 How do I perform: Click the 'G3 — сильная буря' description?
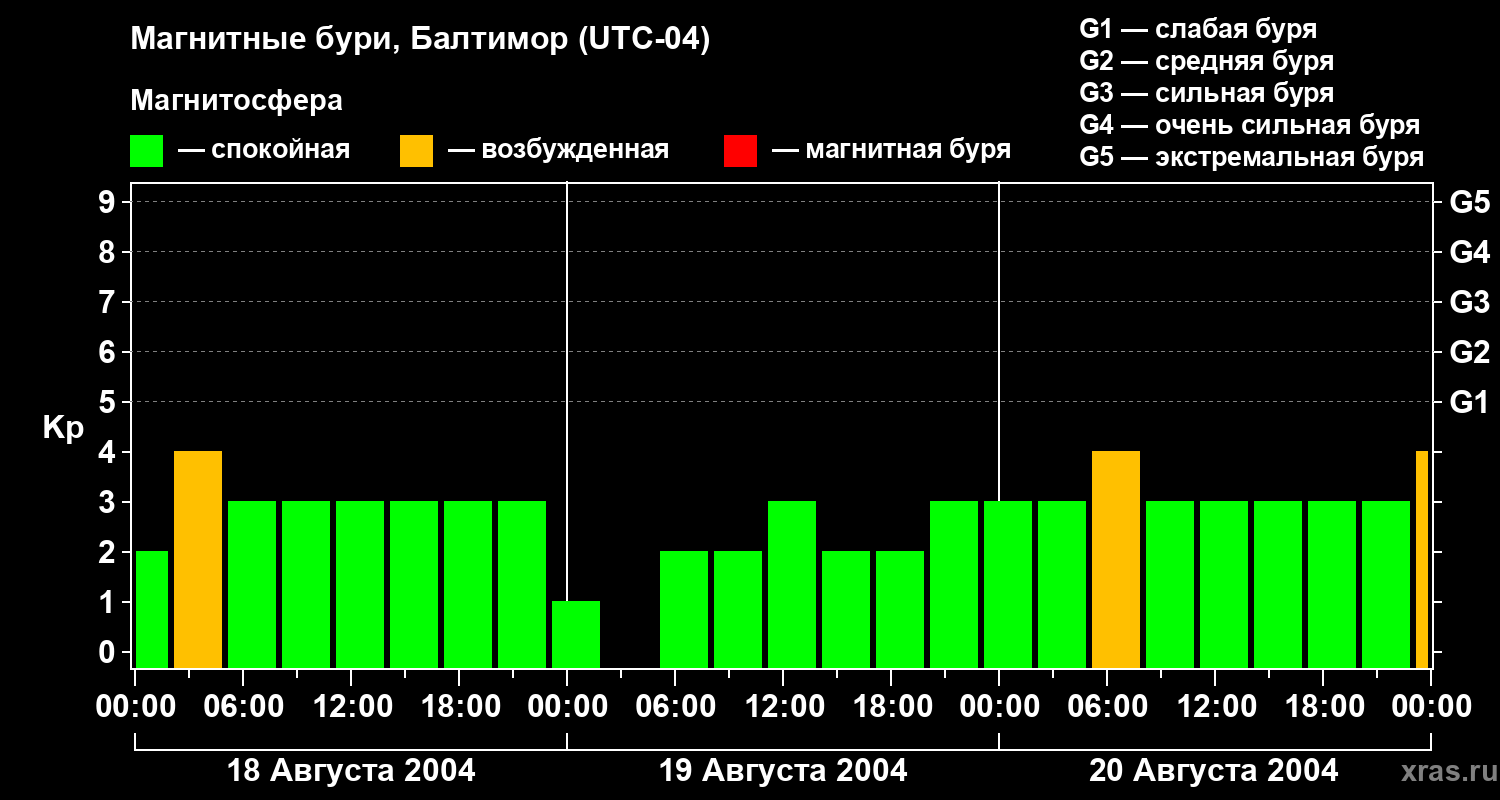coord(1206,93)
